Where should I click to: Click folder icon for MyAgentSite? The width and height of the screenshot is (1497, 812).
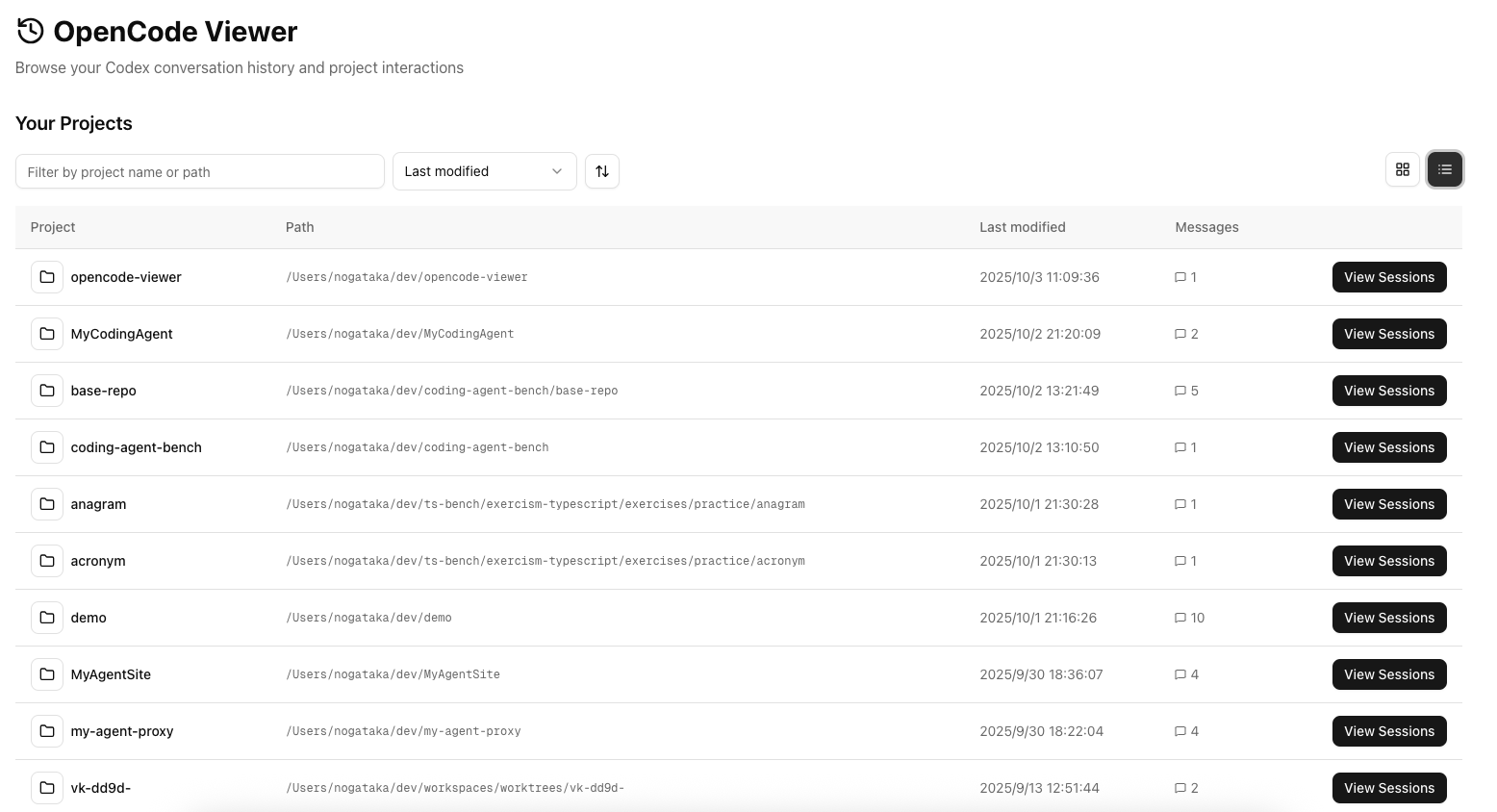click(x=47, y=674)
